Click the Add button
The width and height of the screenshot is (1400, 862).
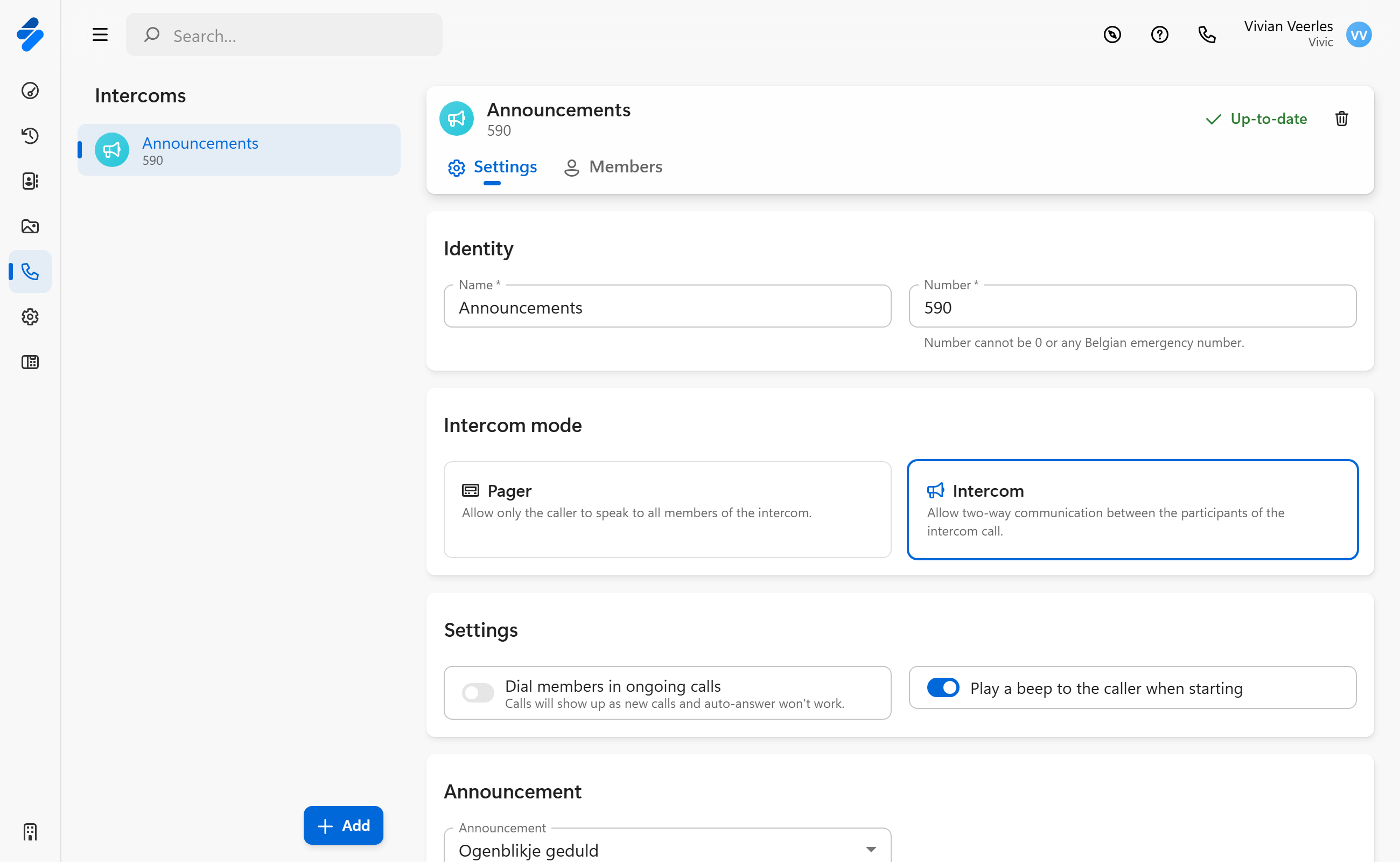click(343, 825)
